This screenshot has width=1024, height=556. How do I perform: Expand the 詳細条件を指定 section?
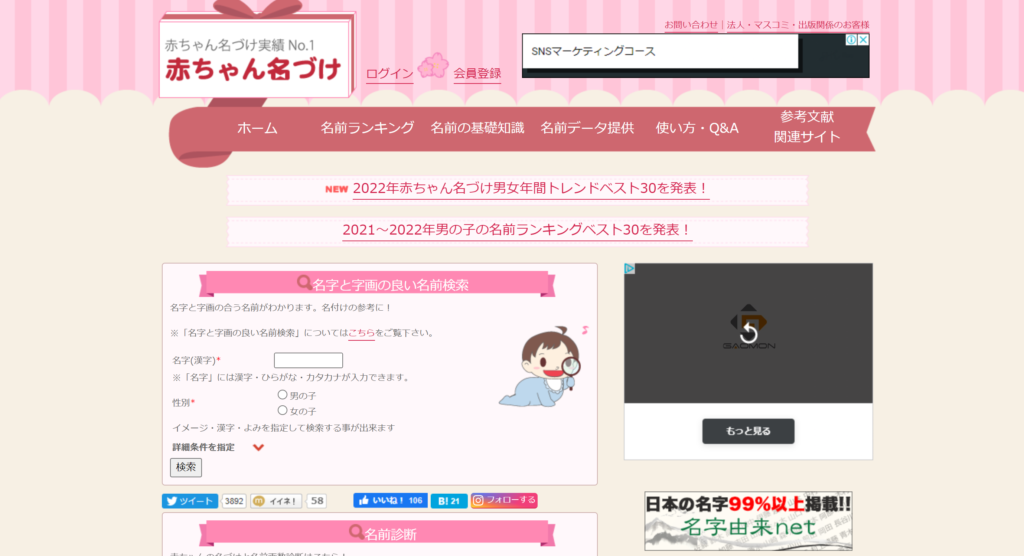258,447
